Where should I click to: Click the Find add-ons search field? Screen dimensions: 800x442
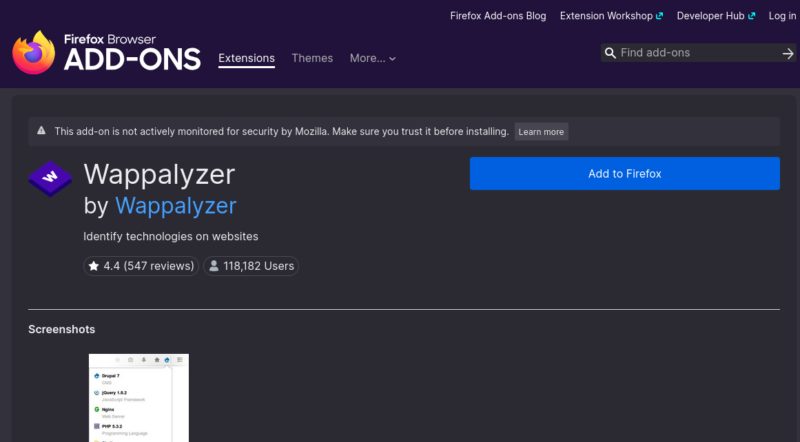[698, 53]
